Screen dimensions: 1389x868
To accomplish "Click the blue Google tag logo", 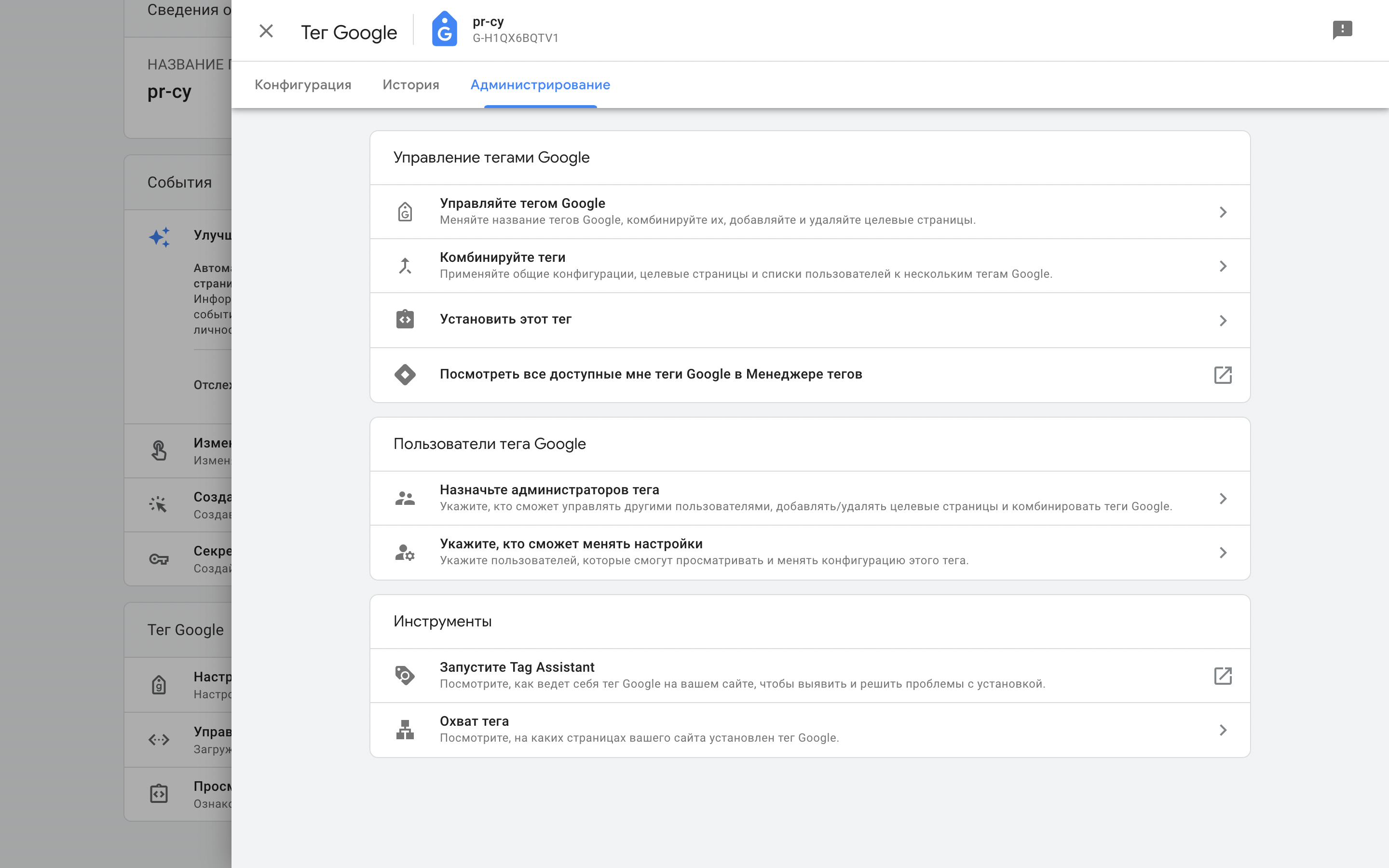I will tap(444, 29).
